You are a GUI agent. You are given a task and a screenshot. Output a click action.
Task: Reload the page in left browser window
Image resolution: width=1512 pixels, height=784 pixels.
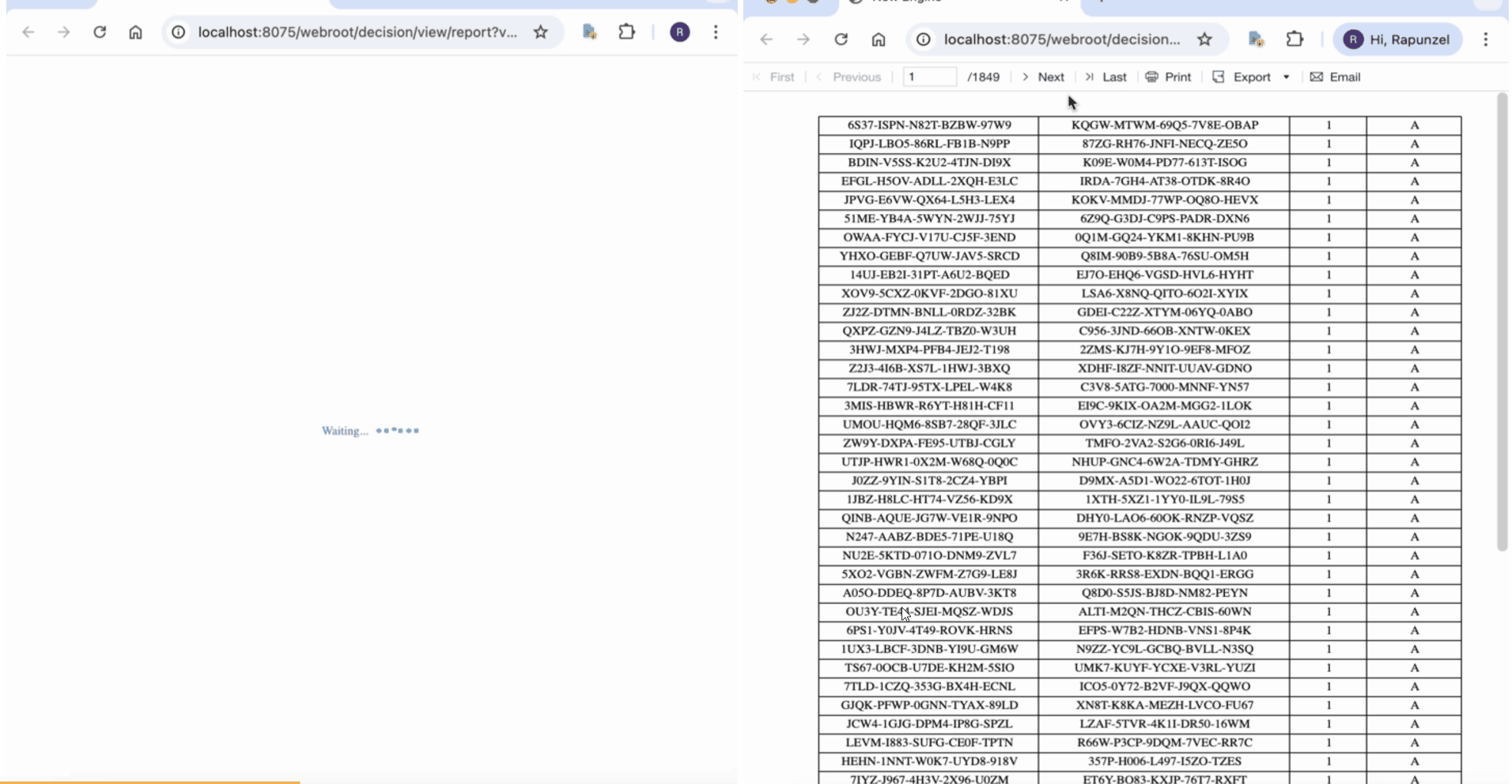100,32
